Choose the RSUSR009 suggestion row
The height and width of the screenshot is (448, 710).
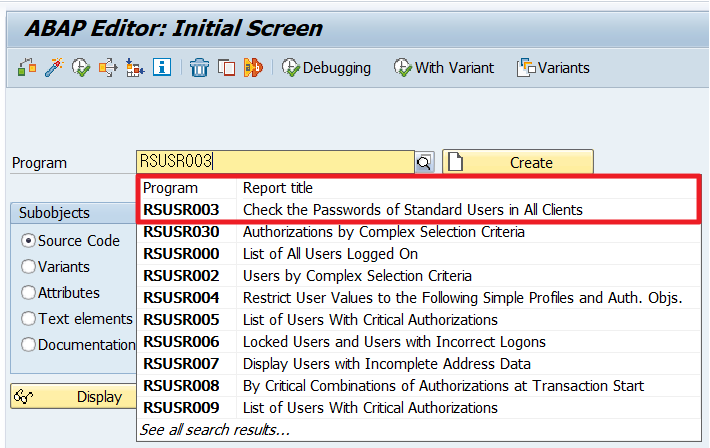pyautogui.click(x=418, y=408)
